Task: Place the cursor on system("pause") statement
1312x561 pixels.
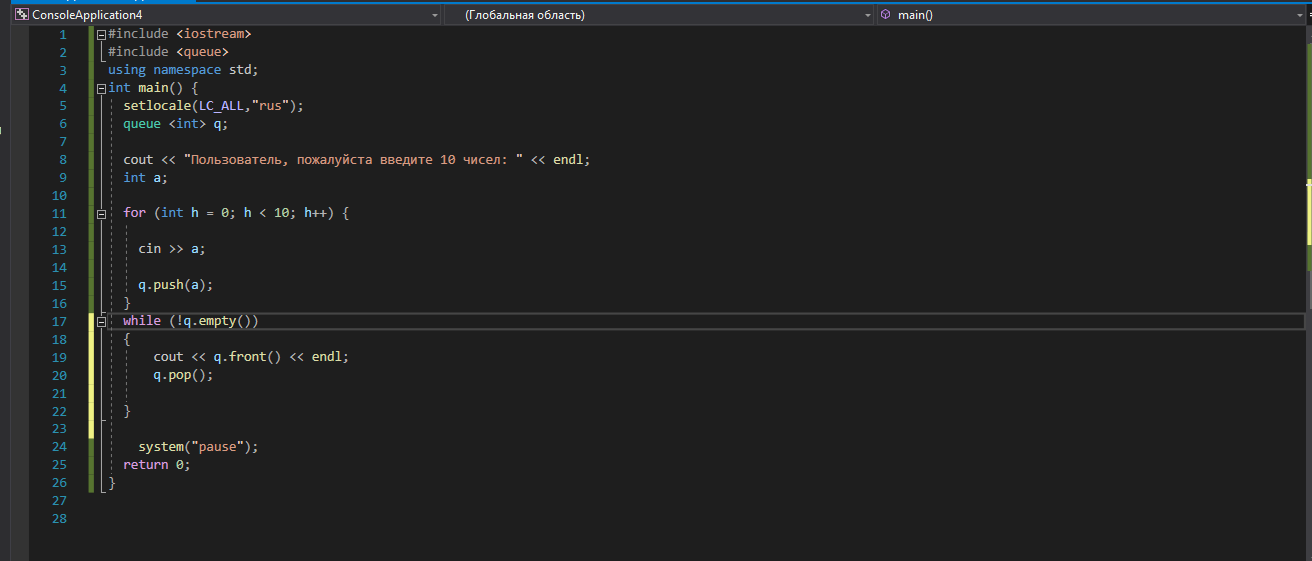Action: 198,447
